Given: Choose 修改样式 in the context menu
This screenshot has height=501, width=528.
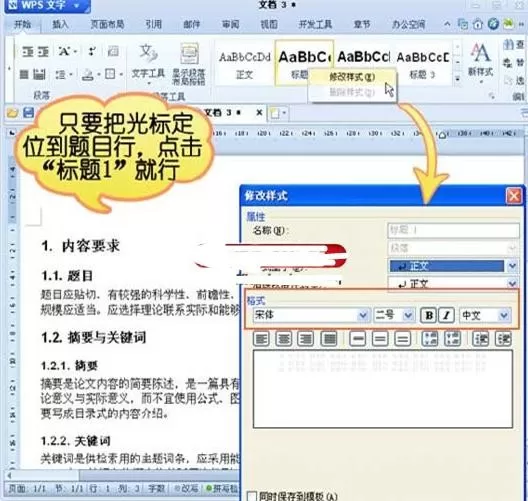Looking at the screenshot, I should click(x=352, y=77).
